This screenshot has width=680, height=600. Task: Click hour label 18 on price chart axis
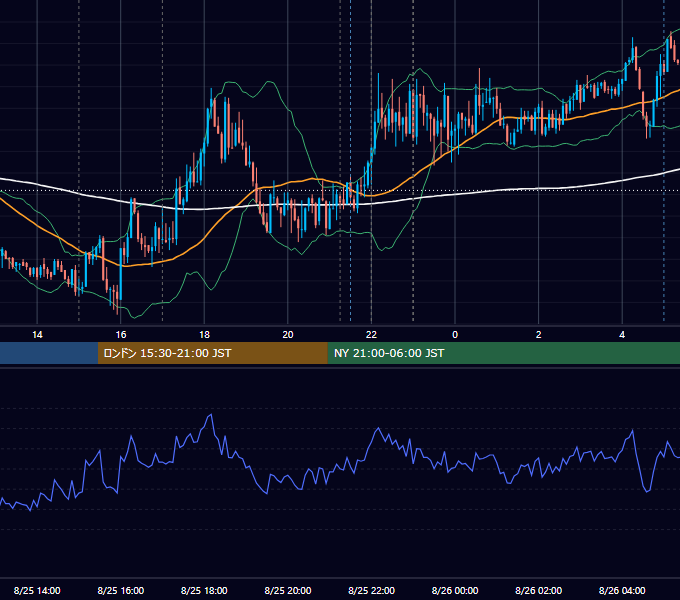point(204,335)
